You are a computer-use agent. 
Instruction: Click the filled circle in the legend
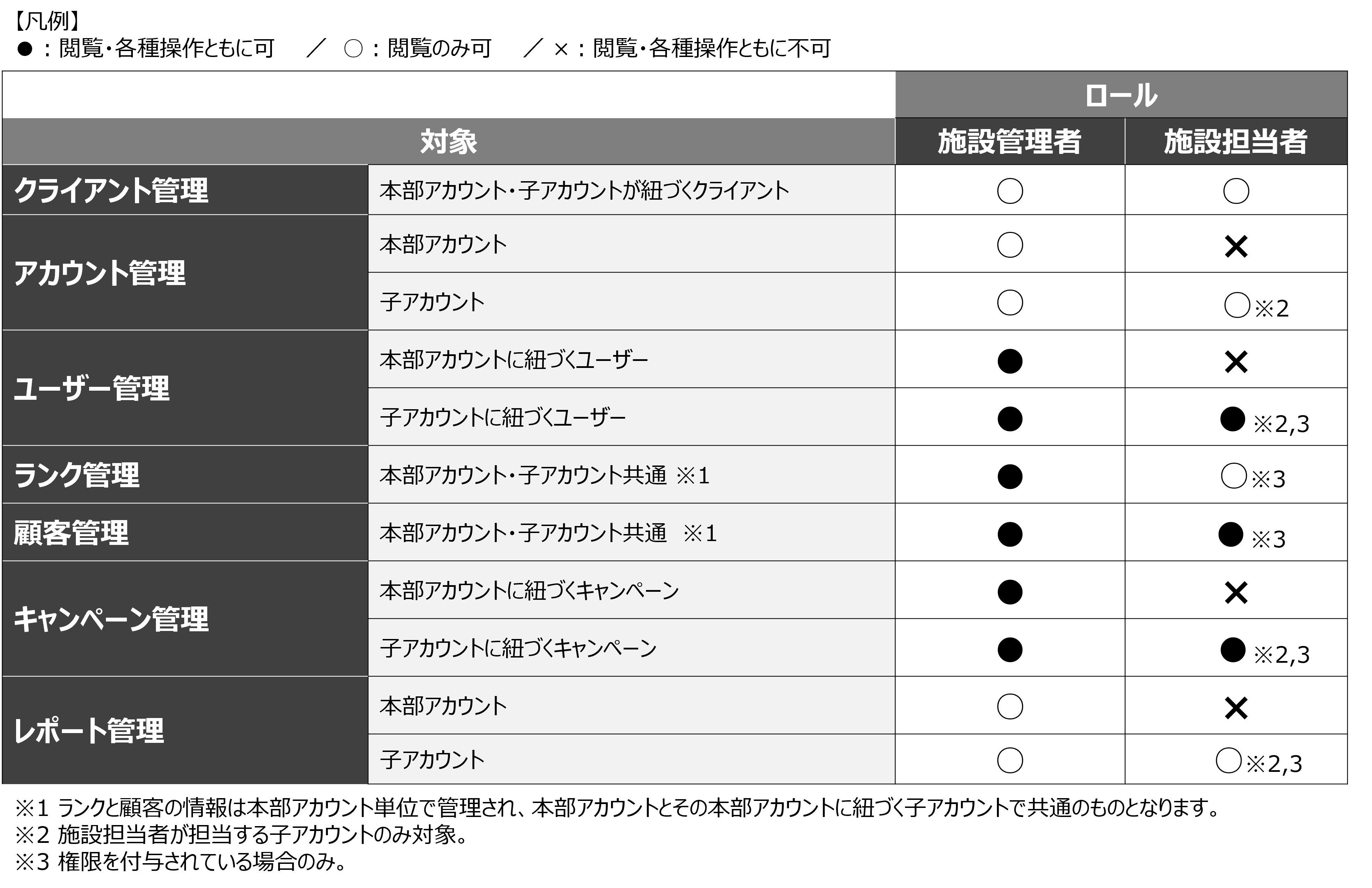point(25,49)
